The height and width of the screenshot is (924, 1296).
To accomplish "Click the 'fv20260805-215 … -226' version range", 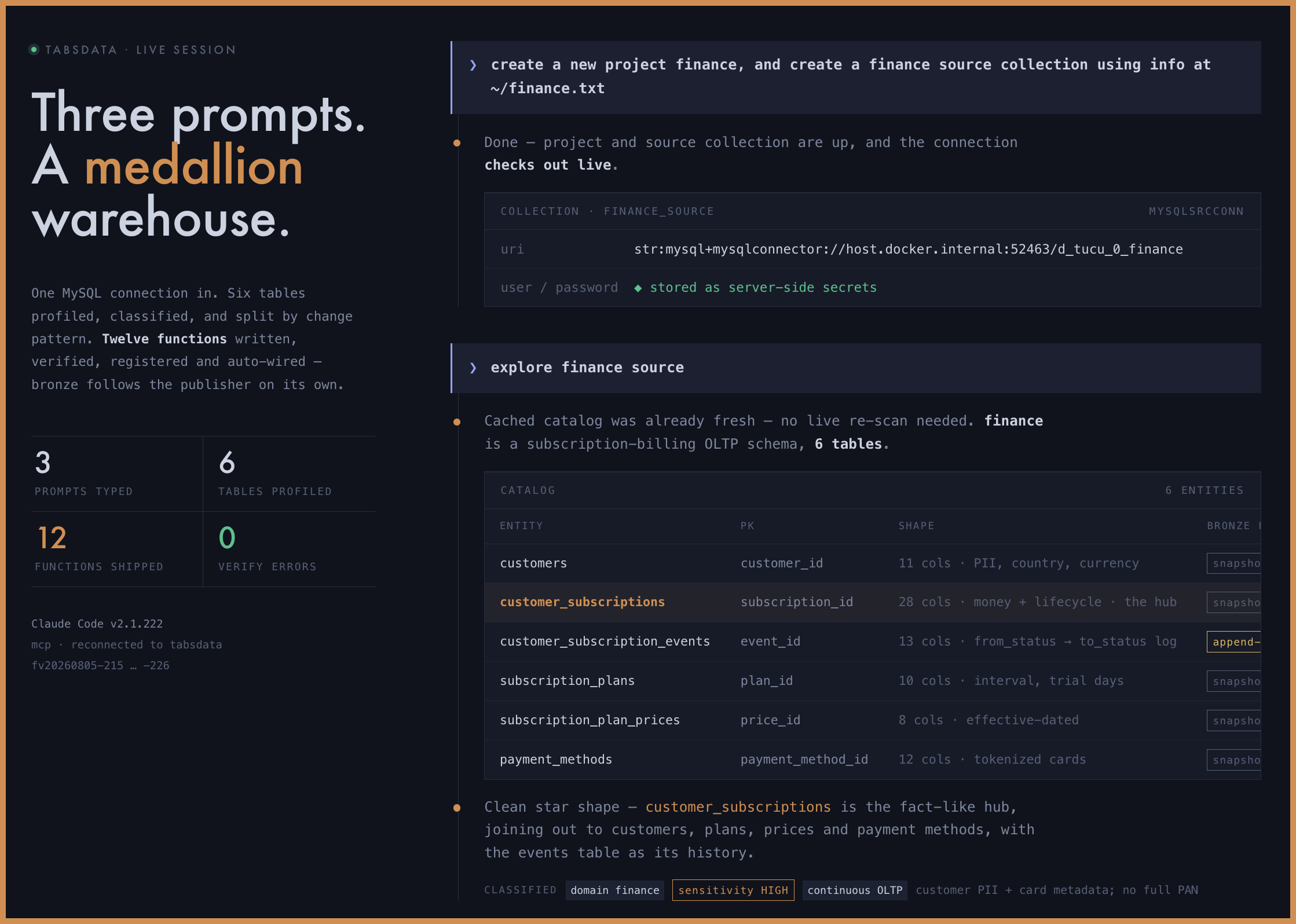I will coord(100,665).
